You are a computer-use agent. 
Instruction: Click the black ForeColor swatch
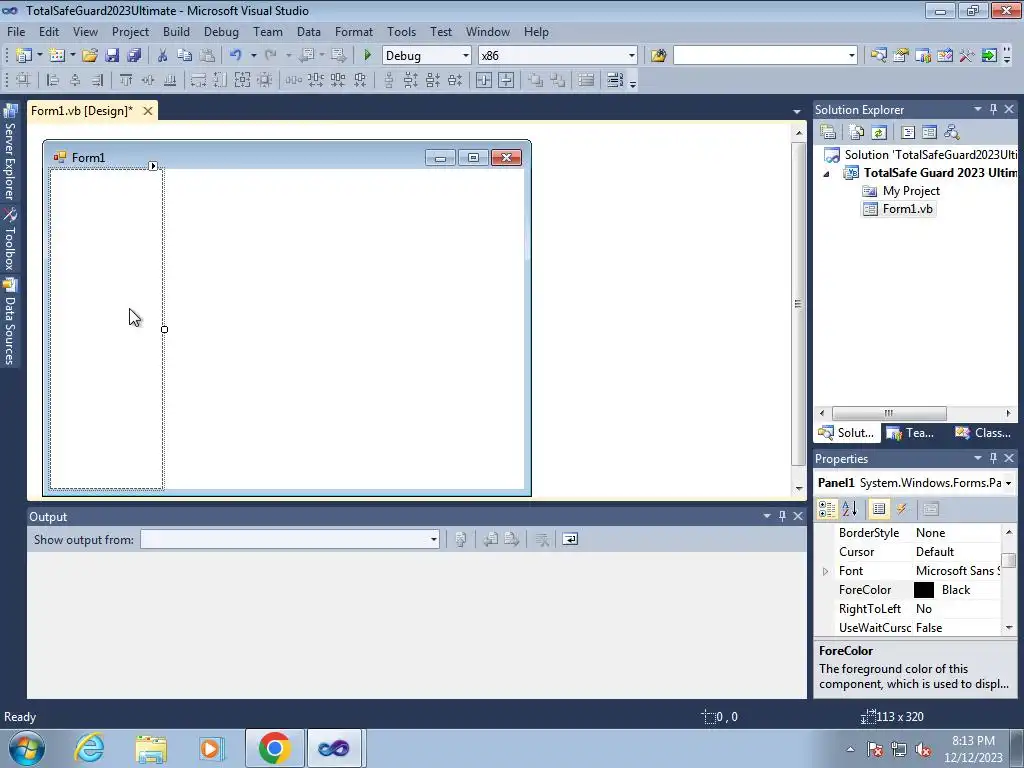(x=923, y=590)
